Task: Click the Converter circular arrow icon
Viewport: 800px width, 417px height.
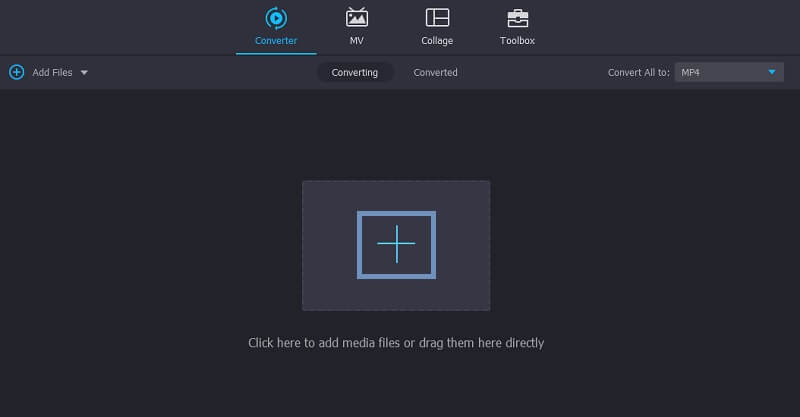Action: [x=275, y=18]
